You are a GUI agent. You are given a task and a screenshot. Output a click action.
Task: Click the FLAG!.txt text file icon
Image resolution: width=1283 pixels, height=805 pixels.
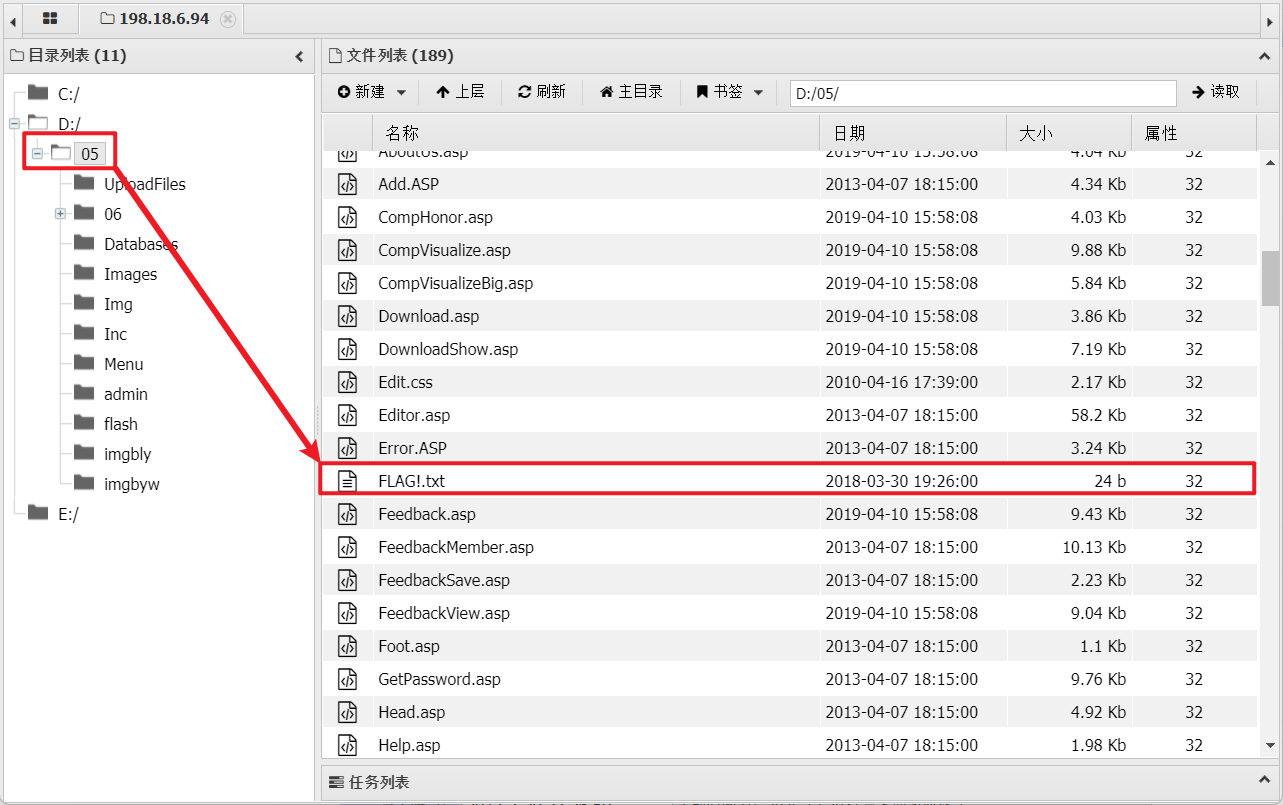point(347,481)
